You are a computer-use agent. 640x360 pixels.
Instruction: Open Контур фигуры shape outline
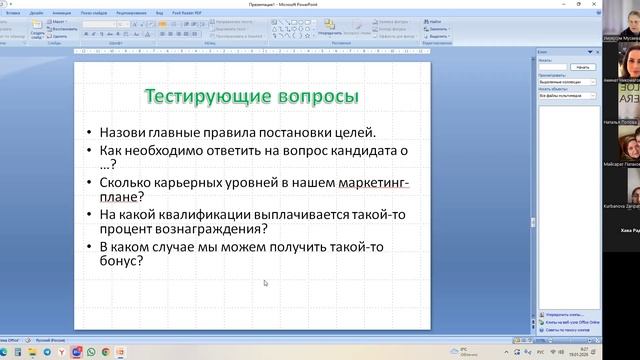click(391, 29)
